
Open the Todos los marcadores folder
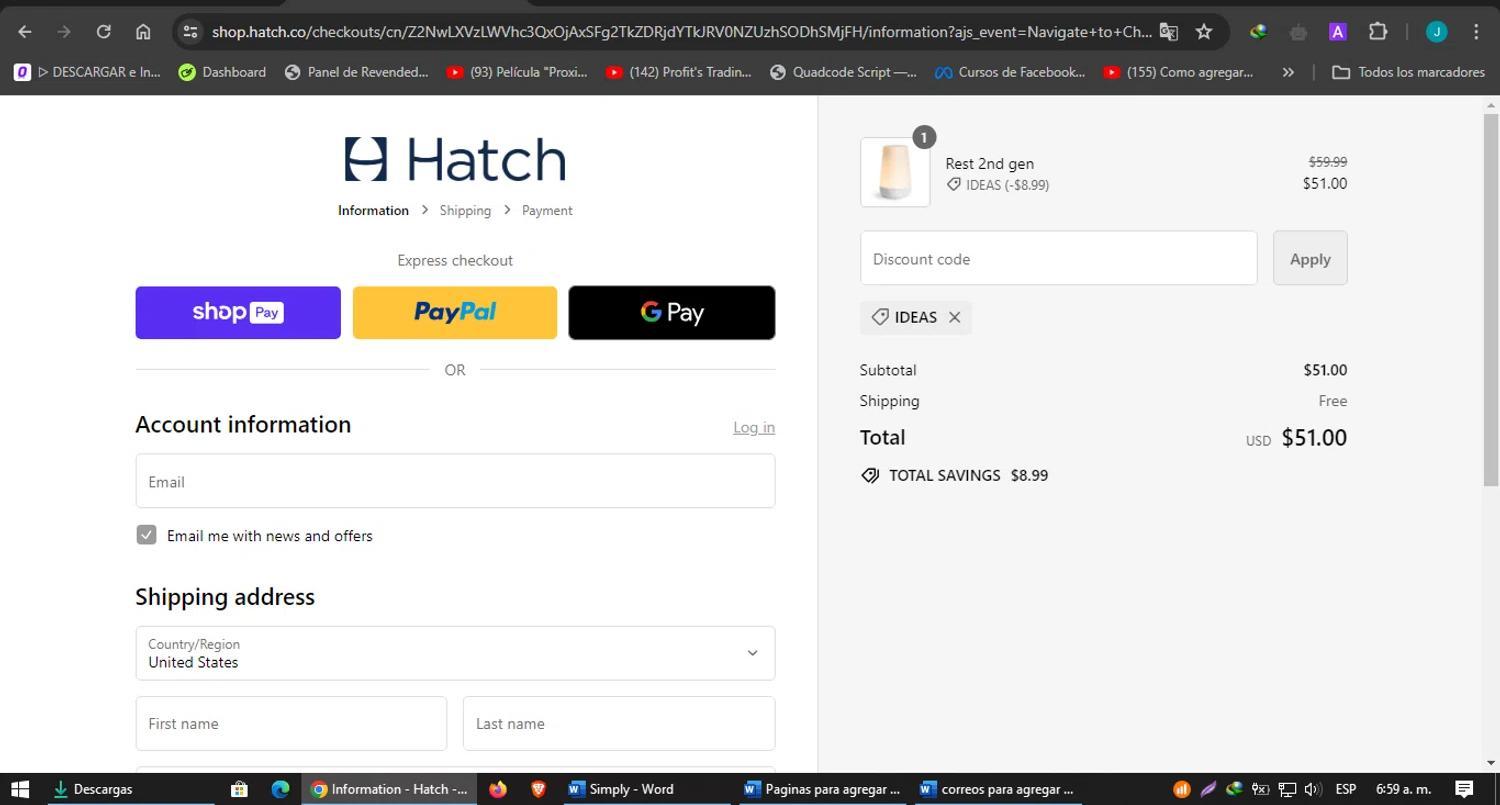tap(1408, 72)
